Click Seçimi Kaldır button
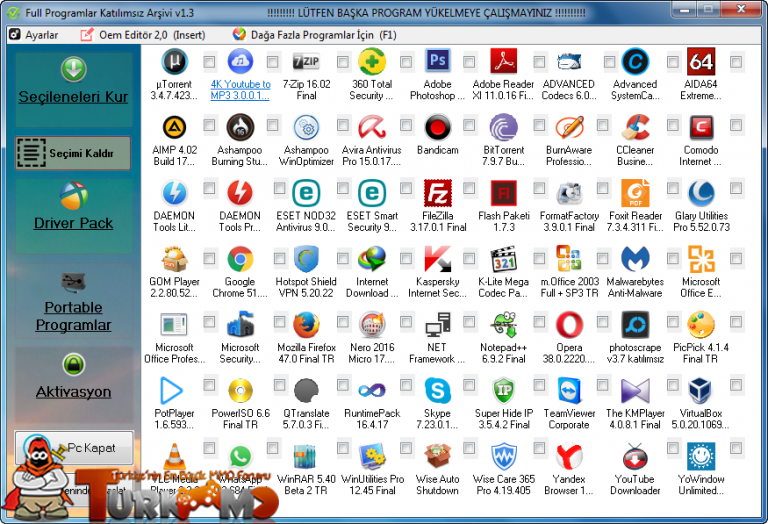This screenshot has width=768, height=524. [x=73, y=153]
